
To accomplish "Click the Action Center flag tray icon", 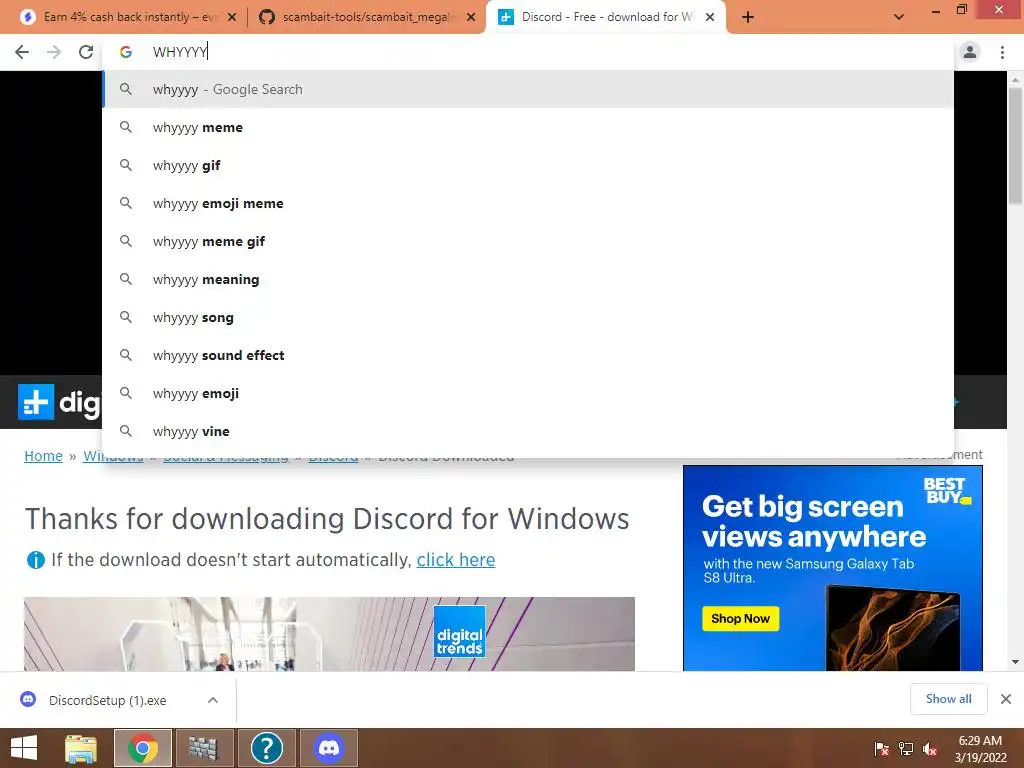I will pyautogui.click(x=881, y=749).
